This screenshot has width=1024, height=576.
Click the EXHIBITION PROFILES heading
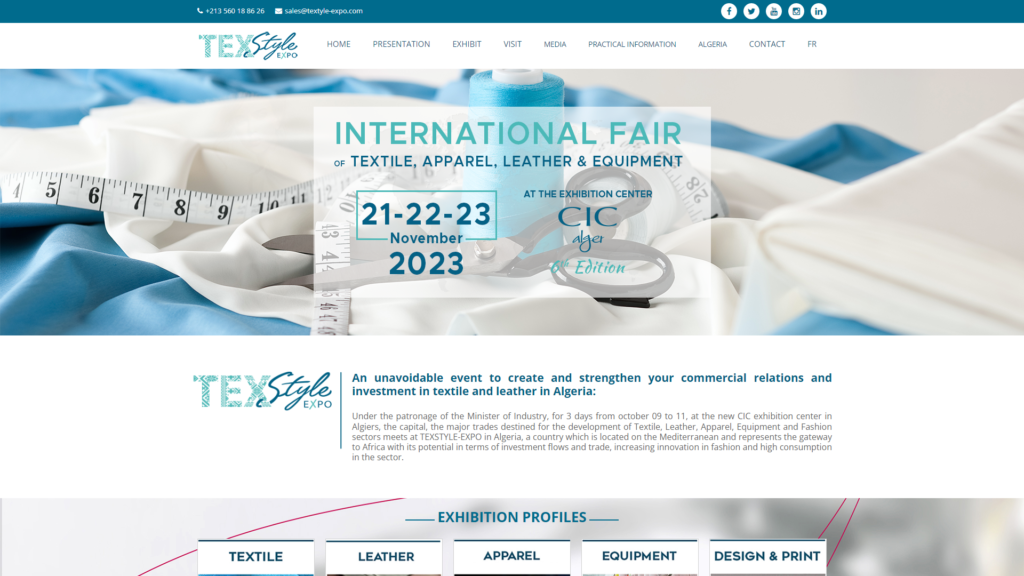click(512, 517)
